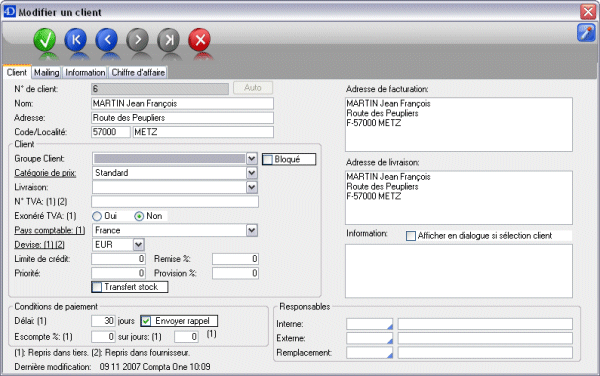This screenshot has height=376, width=600.
Task: Click the Information notes text area
Action: coord(459,271)
